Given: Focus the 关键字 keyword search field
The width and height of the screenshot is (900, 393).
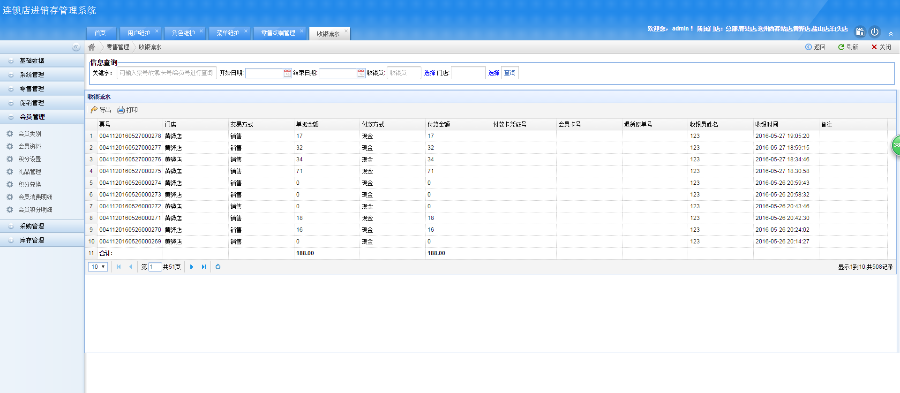Looking at the screenshot, I should click(166, 73).
